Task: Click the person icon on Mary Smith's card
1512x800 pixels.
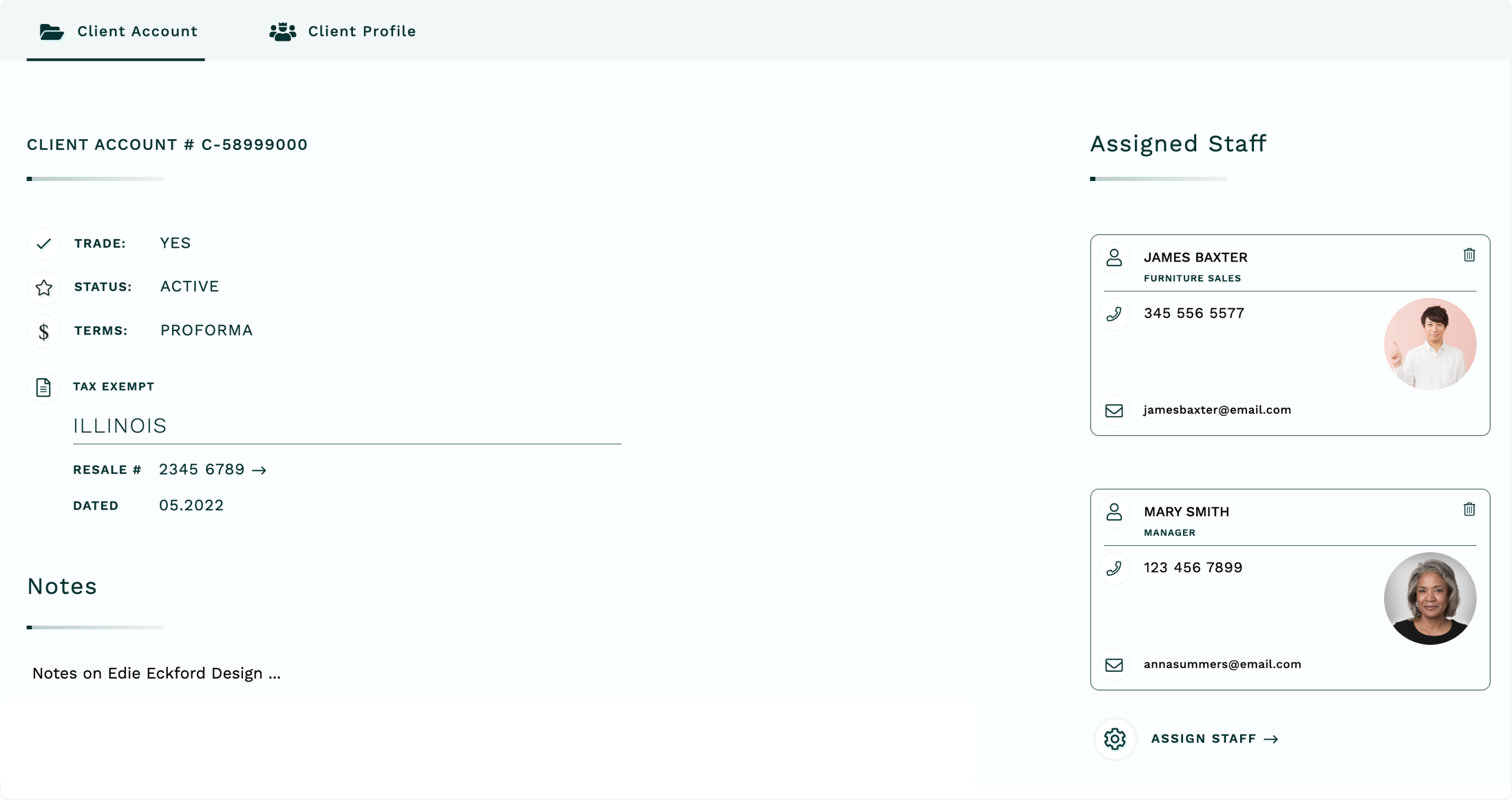Action: pyautogui.click(x=1115, y=512)
